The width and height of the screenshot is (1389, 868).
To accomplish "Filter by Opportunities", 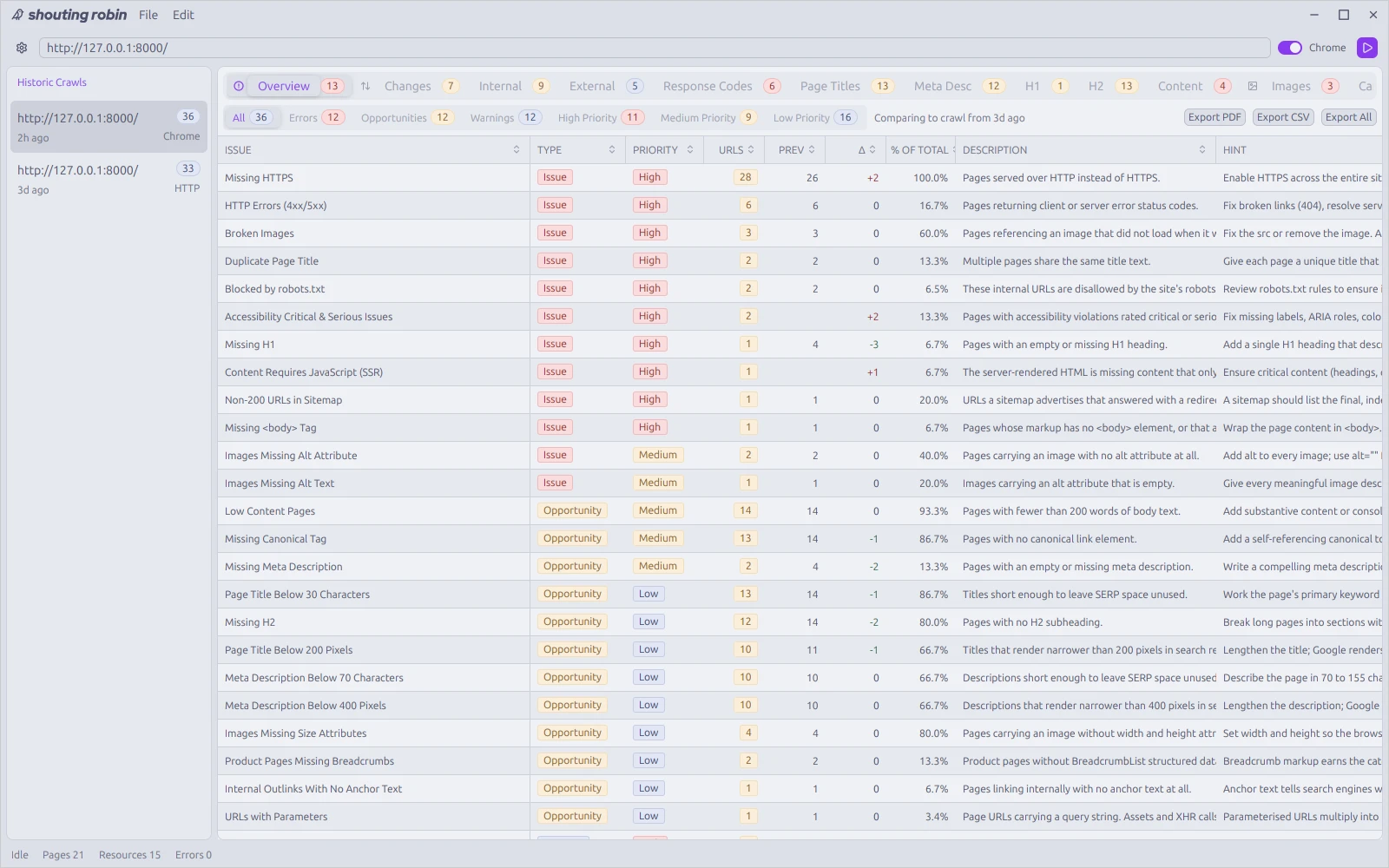I will click(x=406, y=117).
